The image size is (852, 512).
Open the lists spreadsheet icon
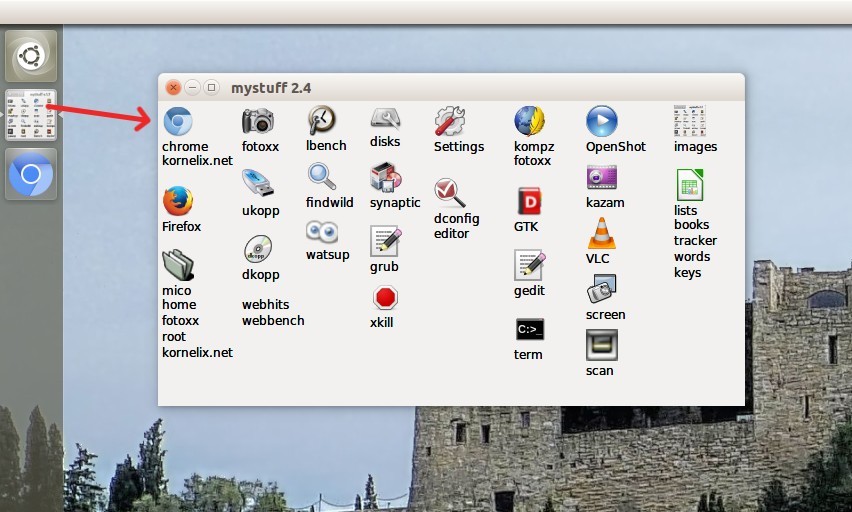pos(690,185)
